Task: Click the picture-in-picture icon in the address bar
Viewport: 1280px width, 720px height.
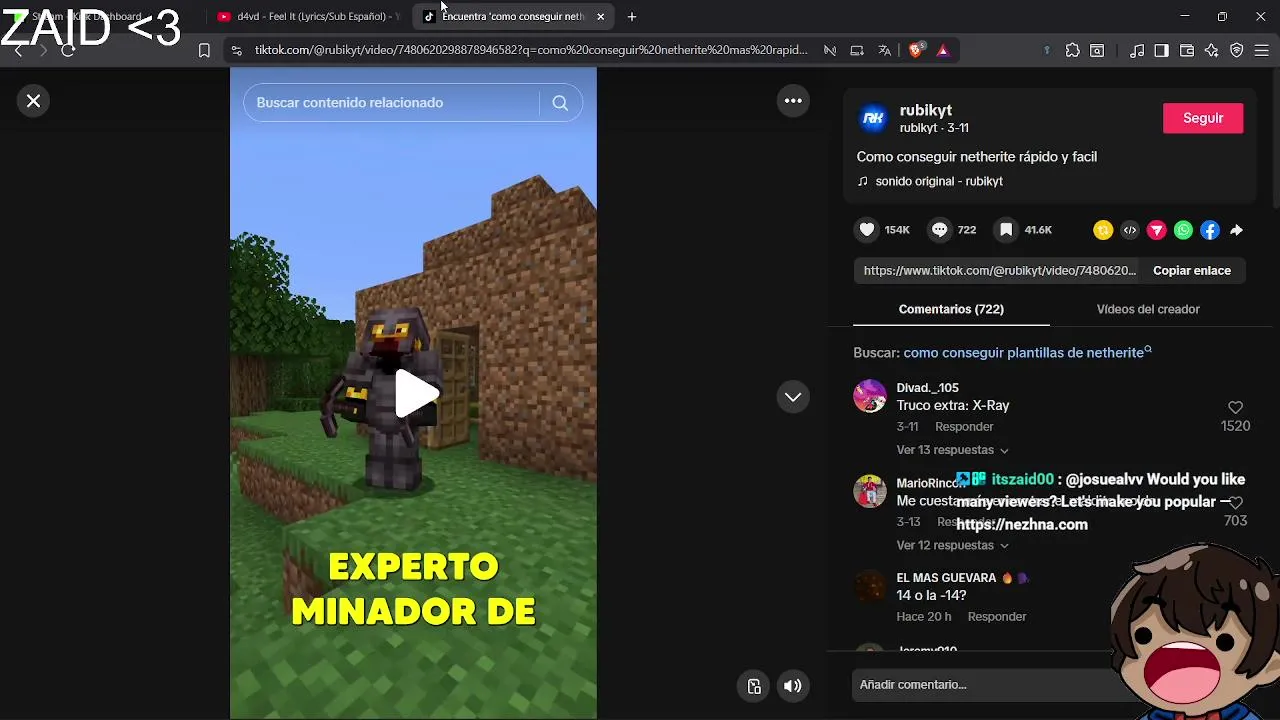Action: click(x=857, y=50)
